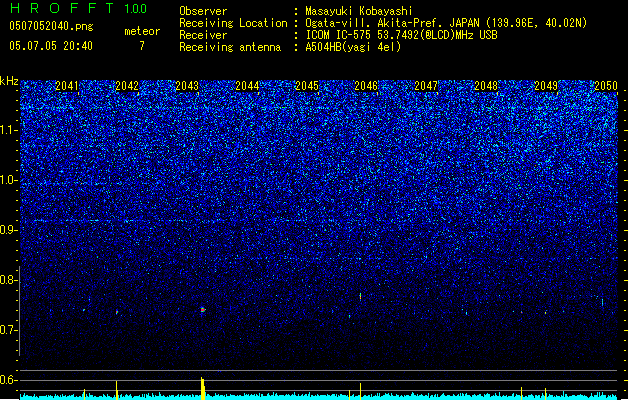The image size is (629, 400).
Task: Click the 2044 time marker
Action: click(247, 86)
